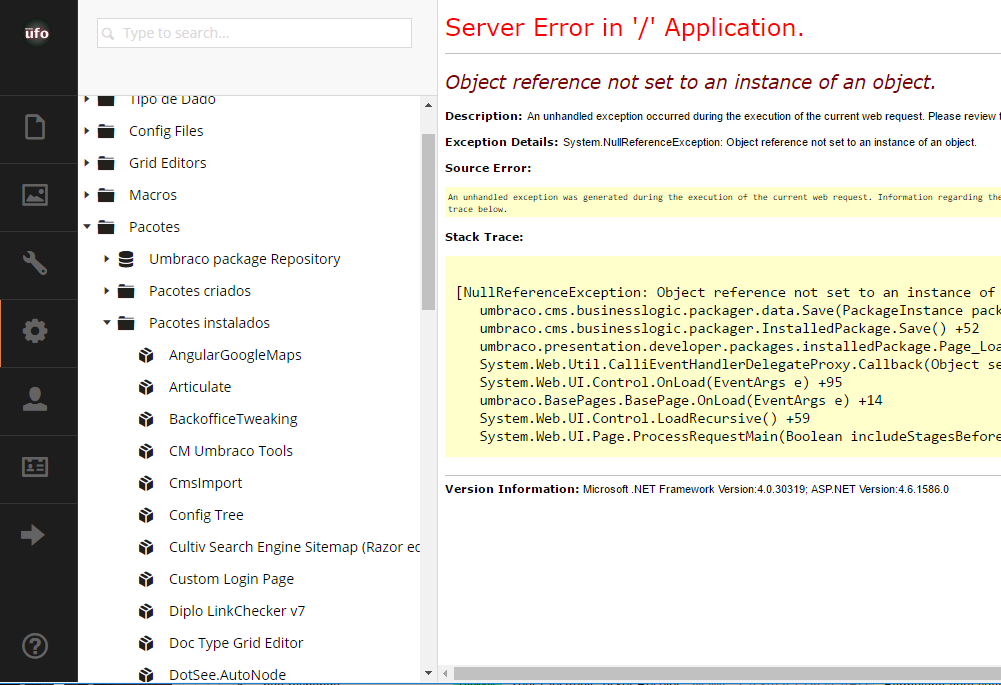This screenshot has width=1001, height=685.
Task: Click the Config Tree package box icon
Action: [x=146, y=515]
